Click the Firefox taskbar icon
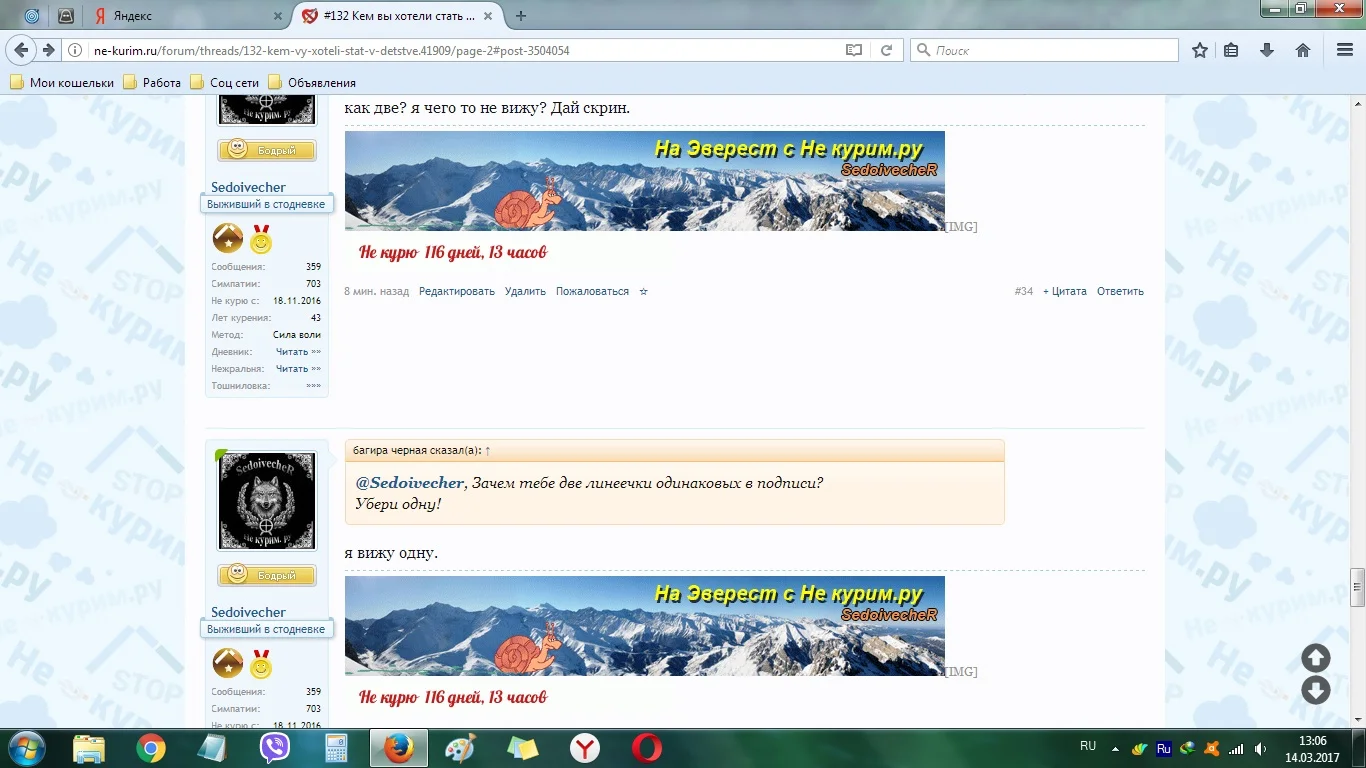Screen dimensions: 1366x768 coord(399,748)
